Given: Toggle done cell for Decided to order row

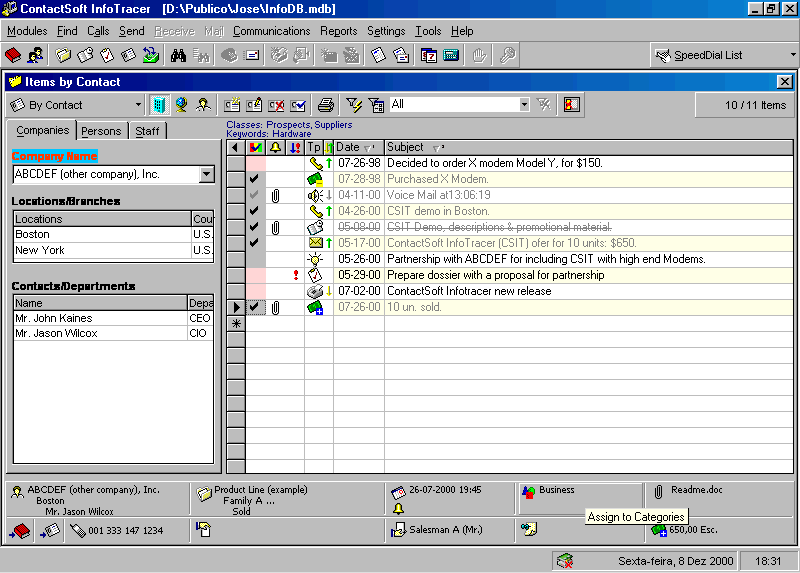Looking at the screenshot, I should [256, 163].
